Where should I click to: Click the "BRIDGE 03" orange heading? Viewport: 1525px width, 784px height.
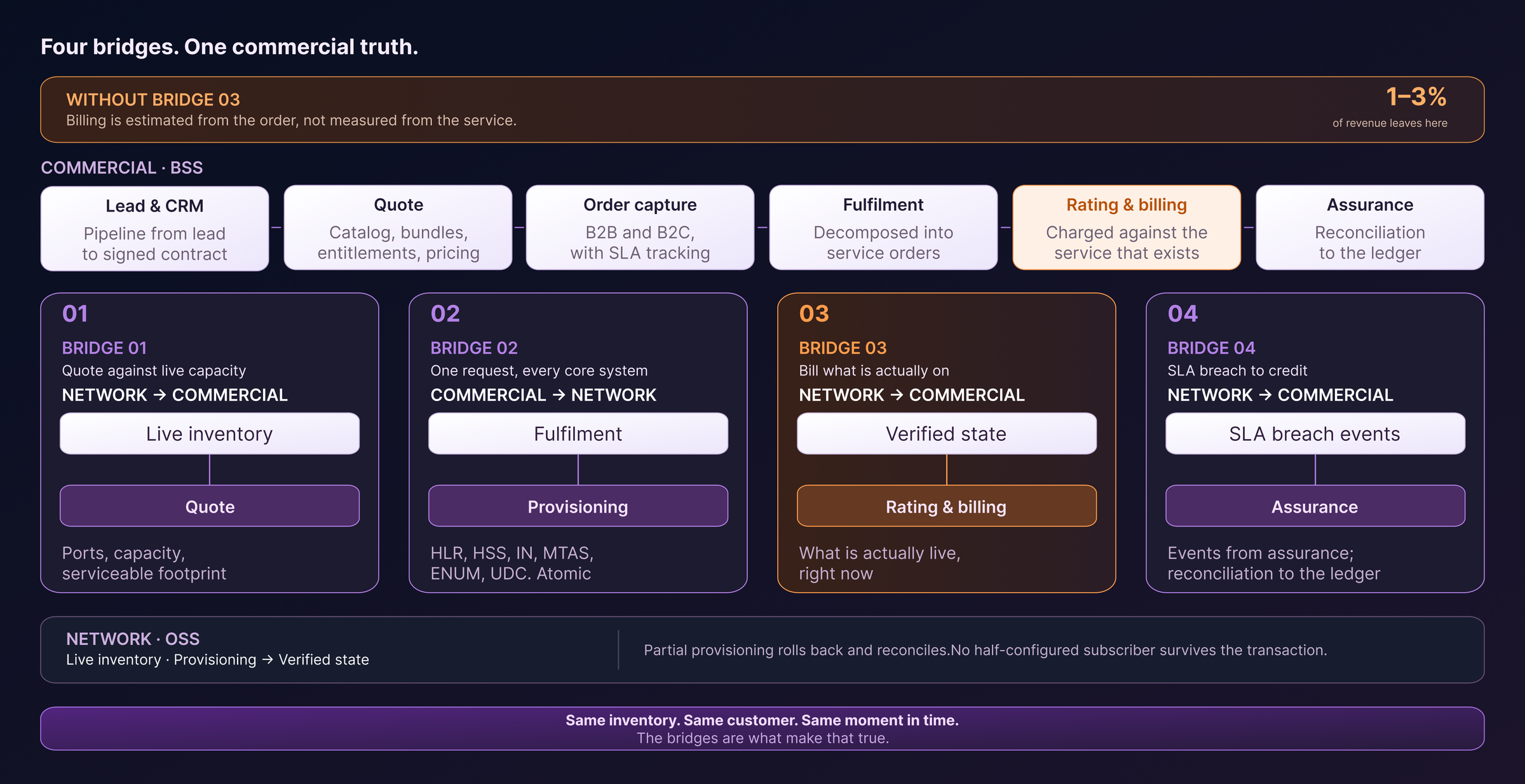[x=843, y=348]
